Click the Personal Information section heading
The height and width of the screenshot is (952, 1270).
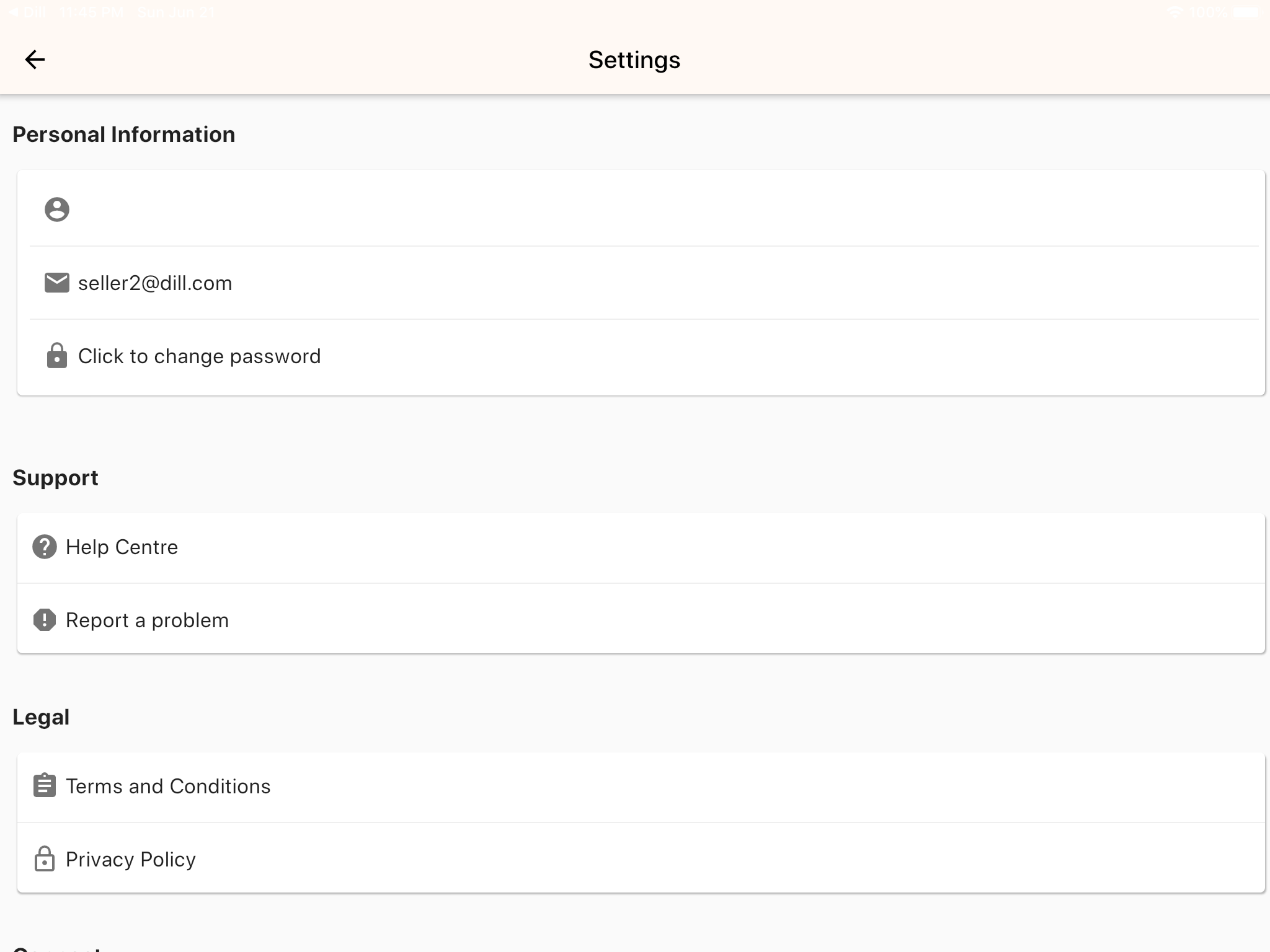point(124,134)
